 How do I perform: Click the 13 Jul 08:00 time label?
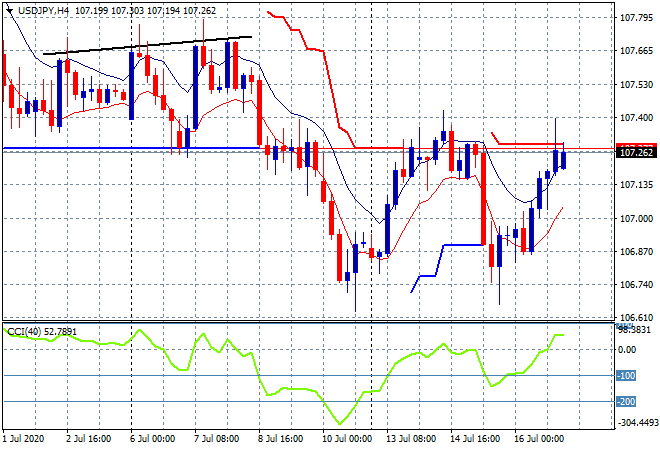[x=411, y=439]
